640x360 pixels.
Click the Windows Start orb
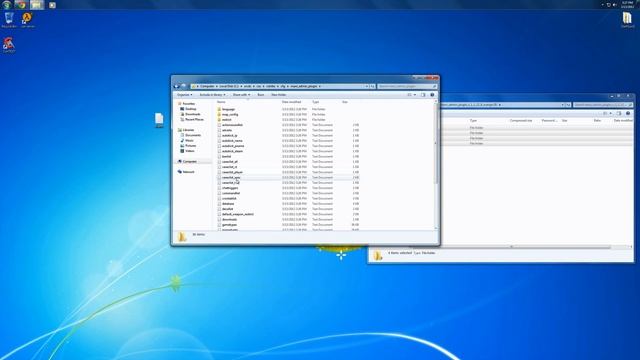tap(7, 5)
